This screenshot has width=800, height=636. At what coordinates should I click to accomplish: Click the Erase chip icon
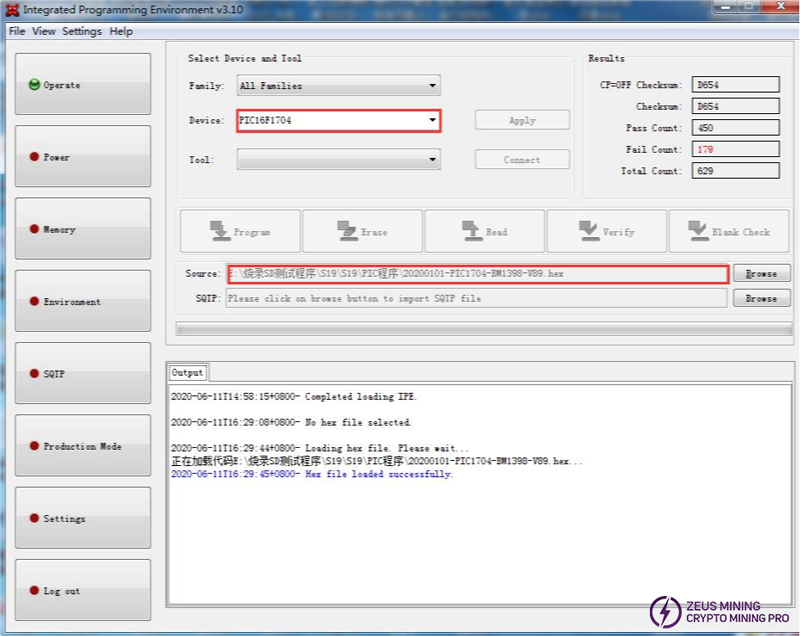tap(347, 231)
